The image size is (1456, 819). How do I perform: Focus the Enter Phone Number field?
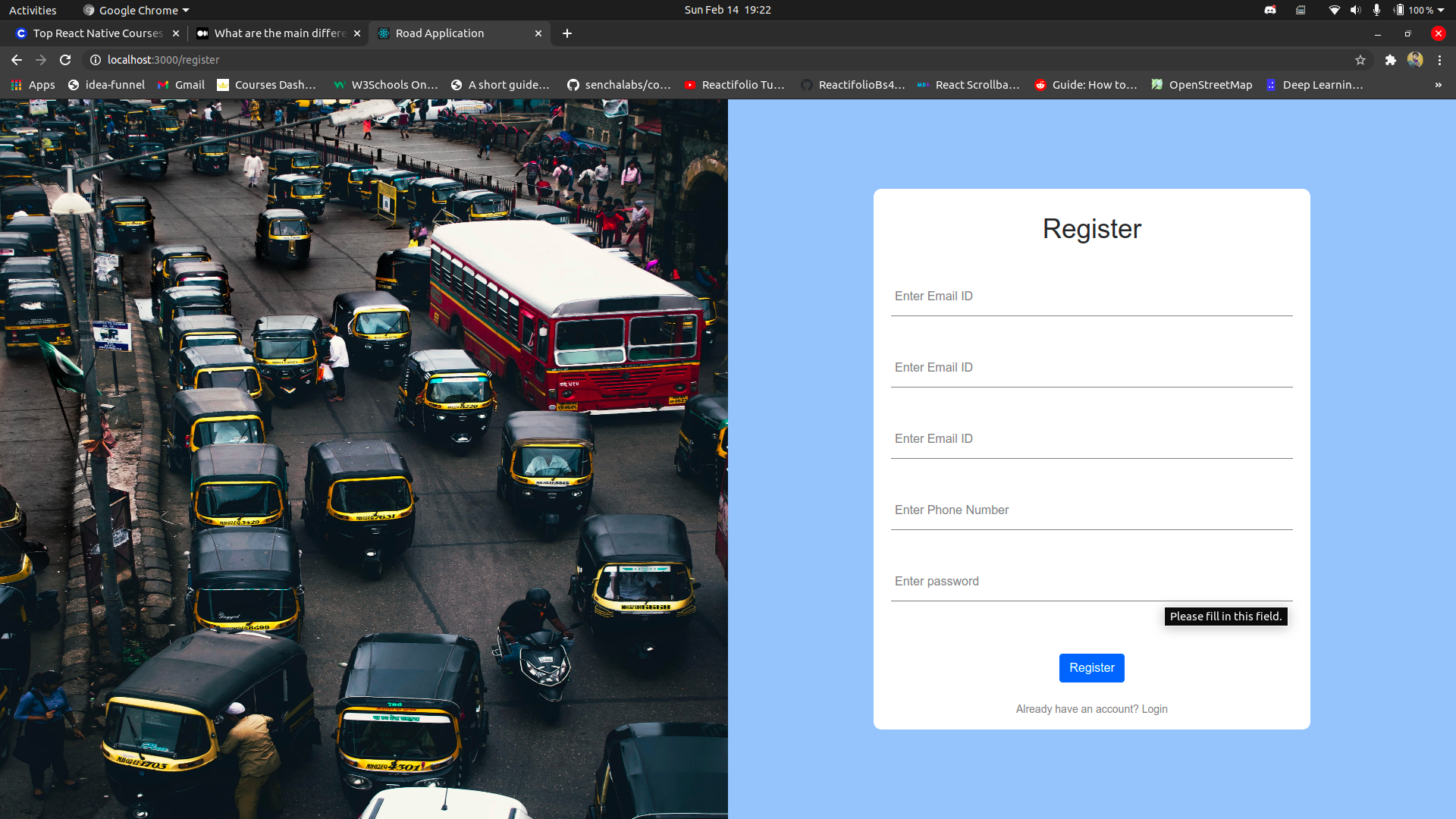1091,510
